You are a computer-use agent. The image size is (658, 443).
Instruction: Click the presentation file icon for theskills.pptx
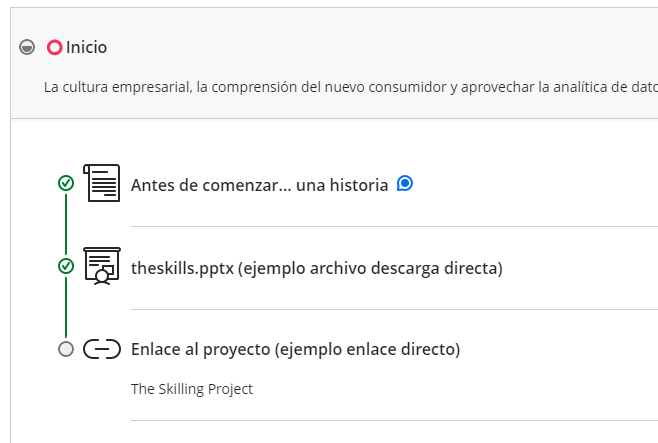(x=102, y=266)
